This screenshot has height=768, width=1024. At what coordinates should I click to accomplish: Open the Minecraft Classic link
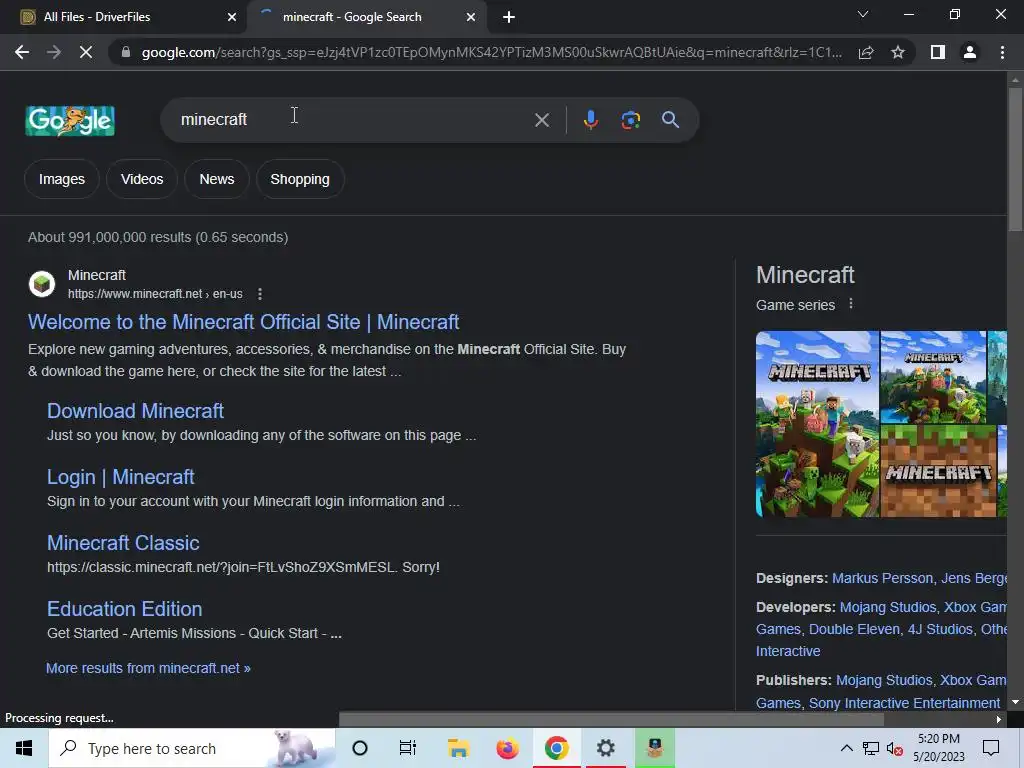[x=123, y=543]
